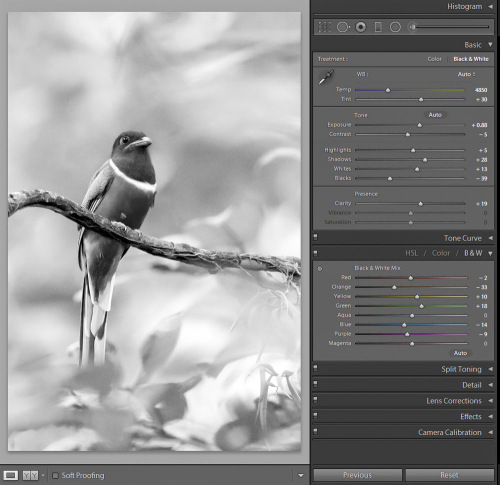
Task: Click the Orange B&W mix slider handle
Action: (394, 287)
